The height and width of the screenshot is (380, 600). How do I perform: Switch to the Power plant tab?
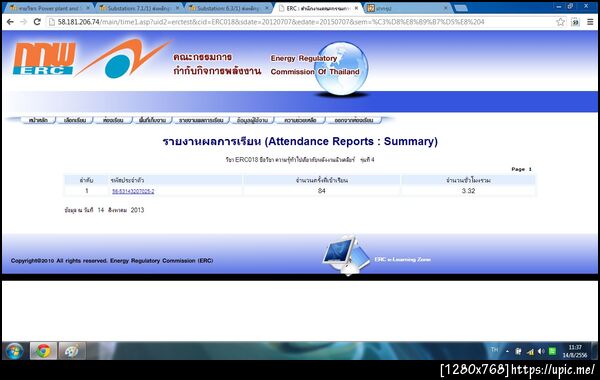tap(49, 8)
